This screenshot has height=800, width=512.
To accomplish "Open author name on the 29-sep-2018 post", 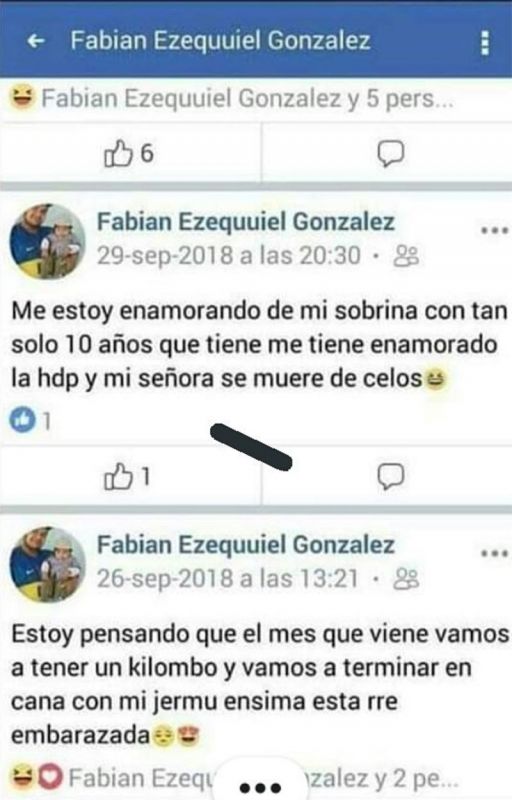I will pos(246,222).
